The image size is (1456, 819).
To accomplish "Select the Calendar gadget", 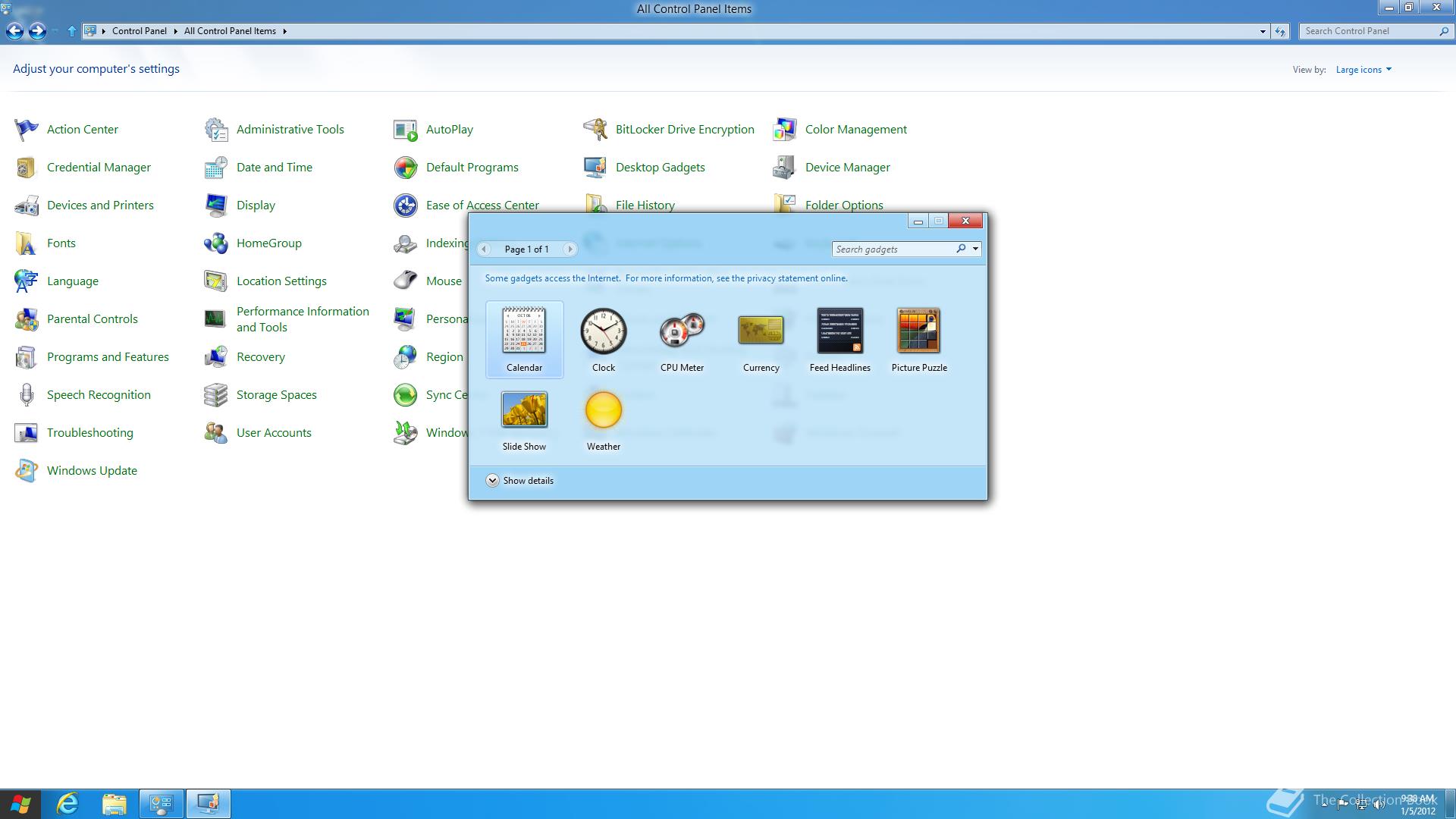I will pos(524,339).
